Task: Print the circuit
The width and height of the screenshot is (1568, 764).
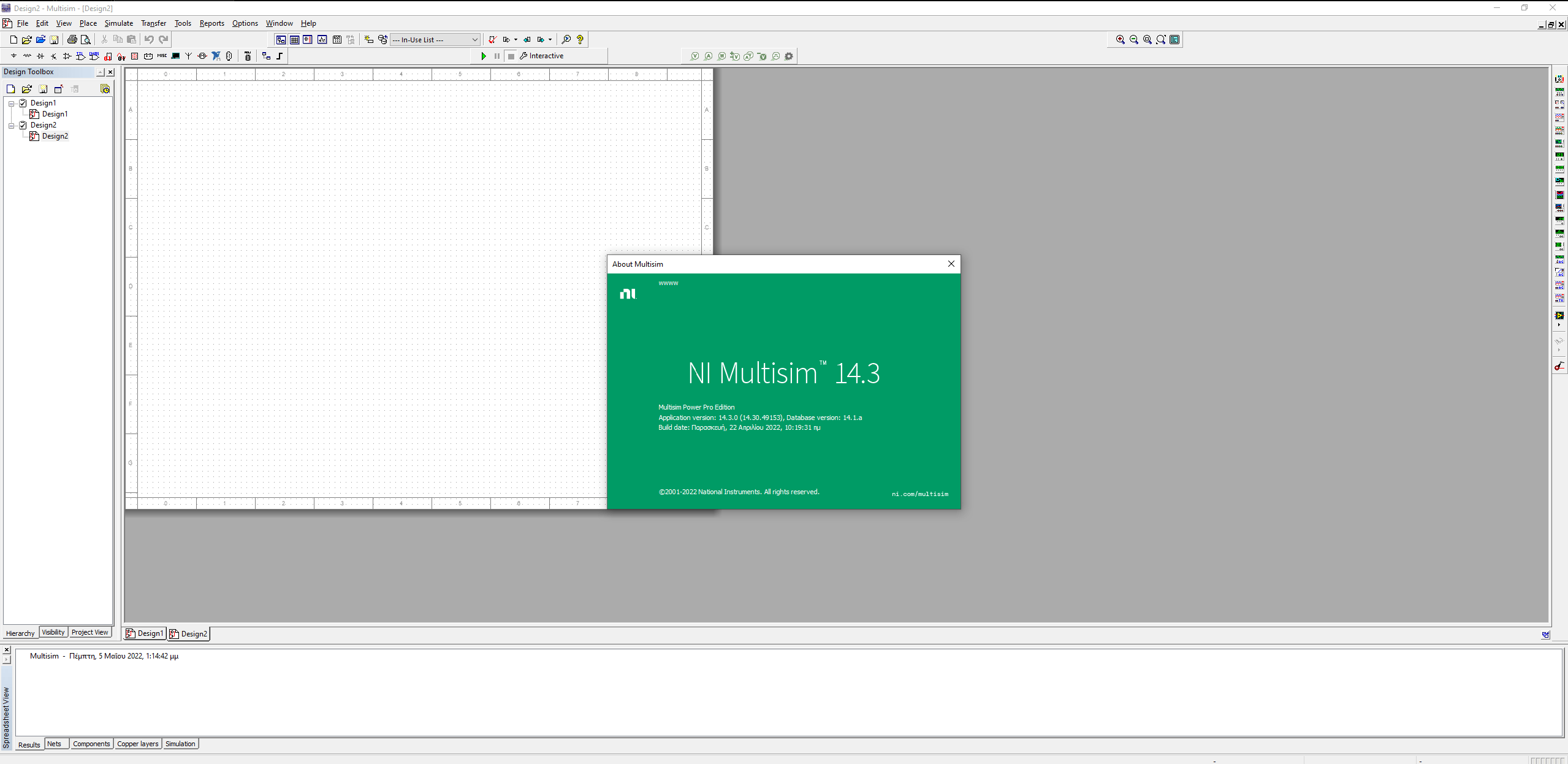Action: coord(72,39)
